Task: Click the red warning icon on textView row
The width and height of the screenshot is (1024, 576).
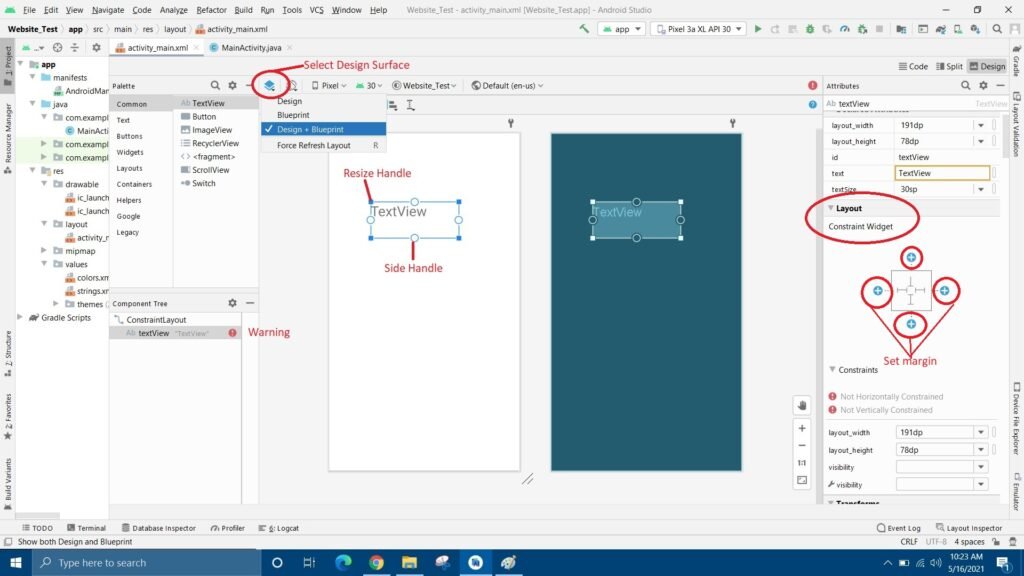Action: click(x=232, y=333)
